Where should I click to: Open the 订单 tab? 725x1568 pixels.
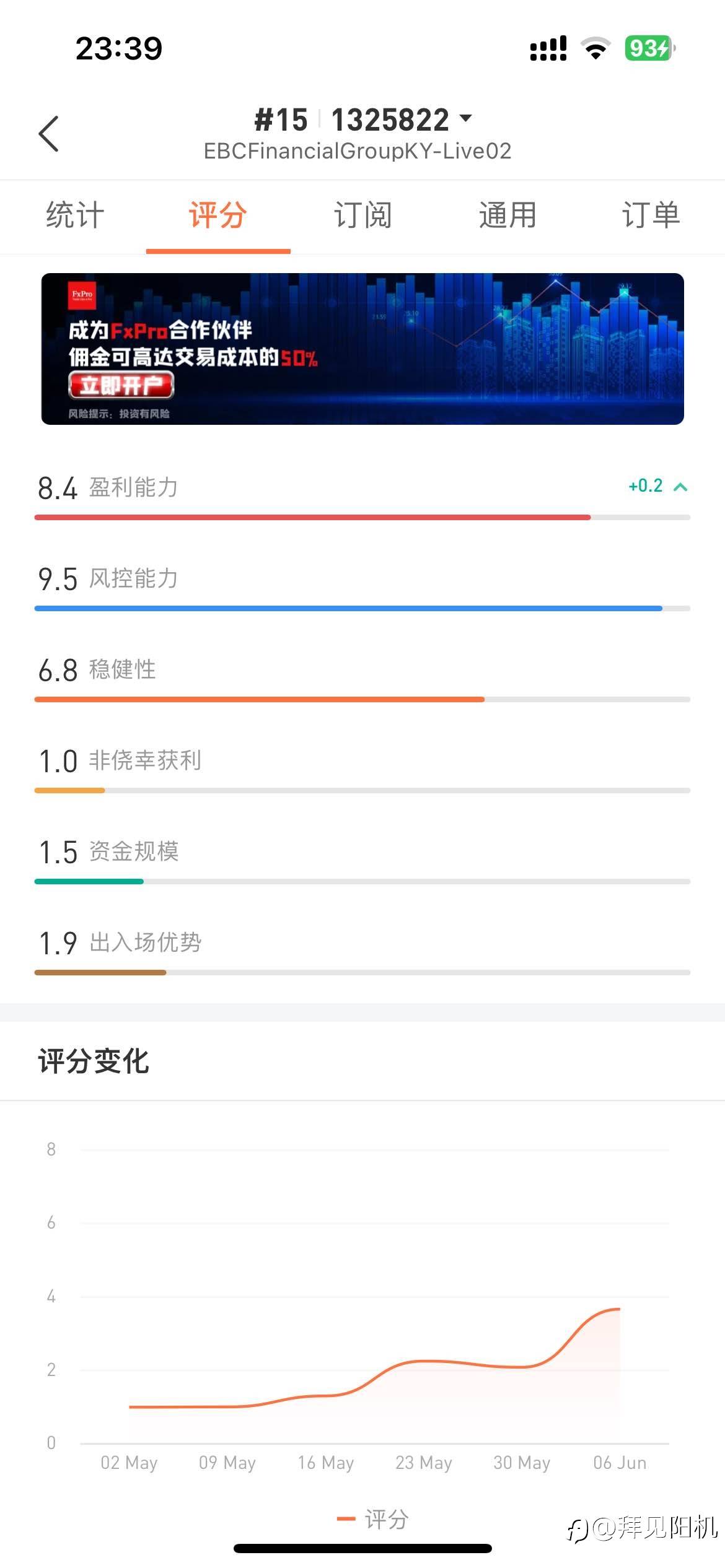651,216
